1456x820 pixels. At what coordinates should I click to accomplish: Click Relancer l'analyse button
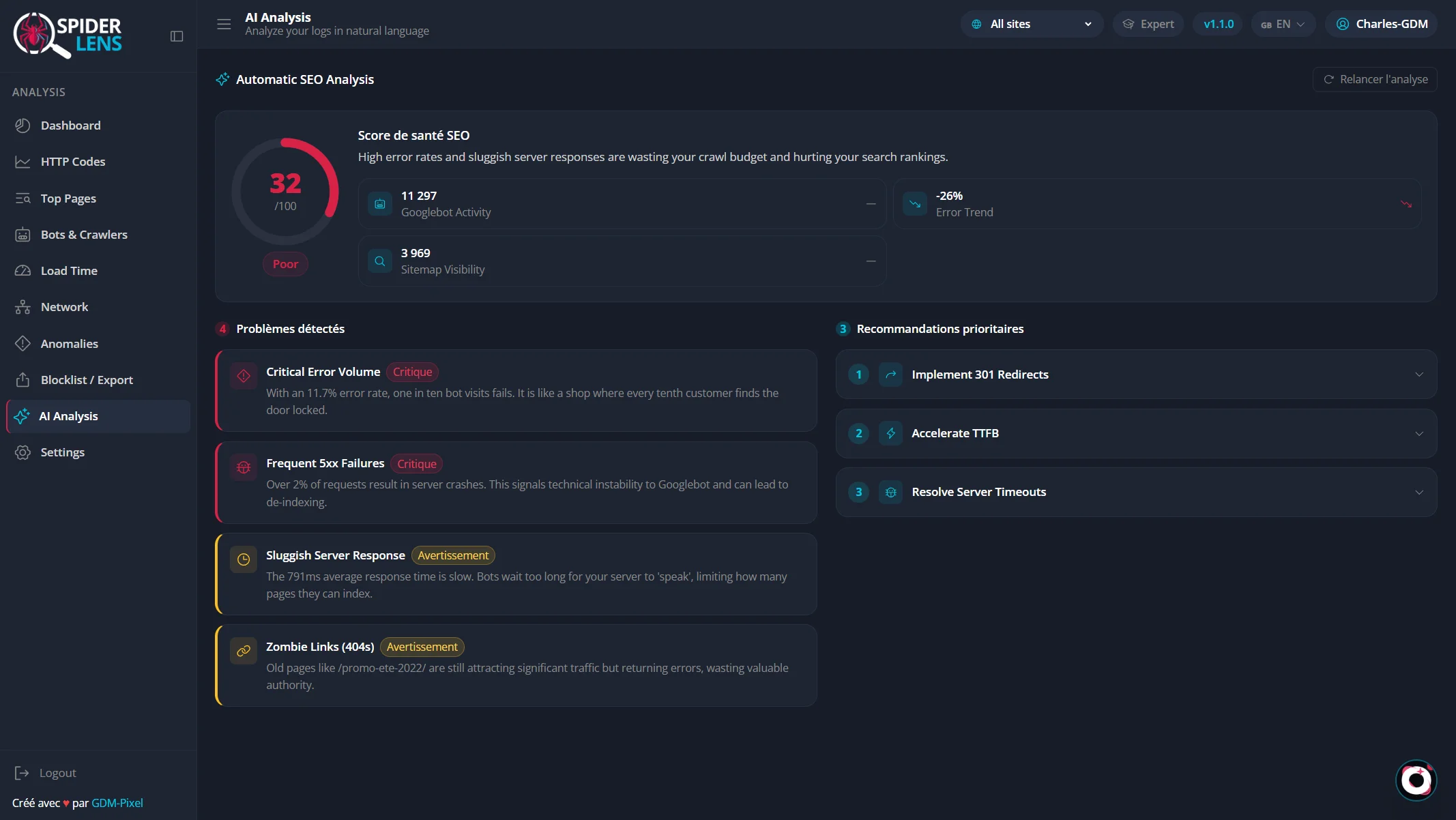point(1375,79)
